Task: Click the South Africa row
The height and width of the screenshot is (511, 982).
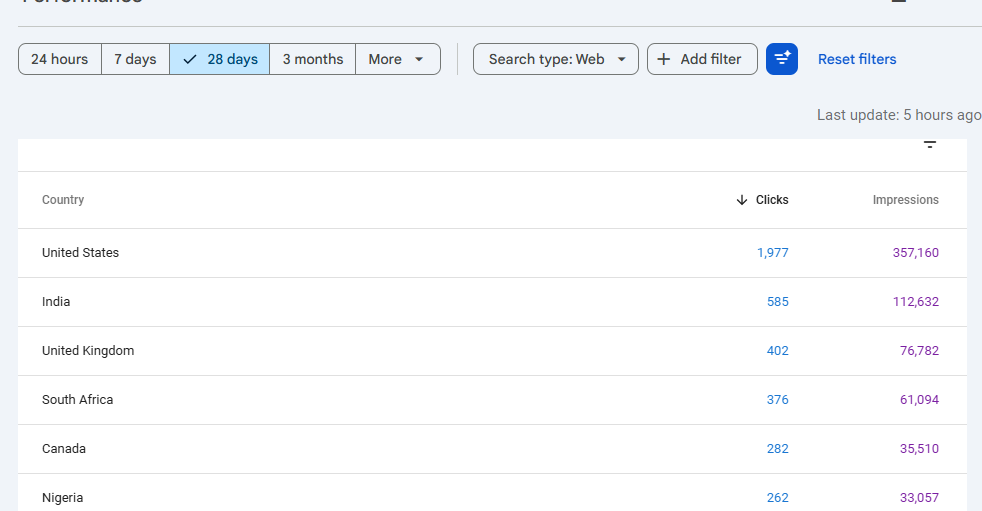Action: click(77, 400)
